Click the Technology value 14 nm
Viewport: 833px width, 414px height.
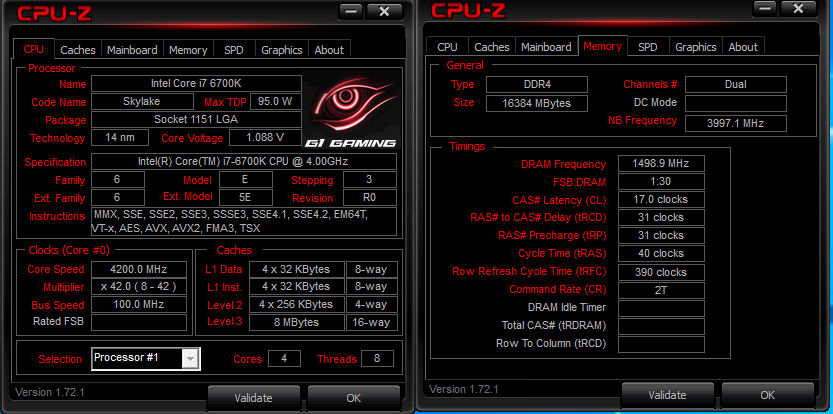pos(120,138)
